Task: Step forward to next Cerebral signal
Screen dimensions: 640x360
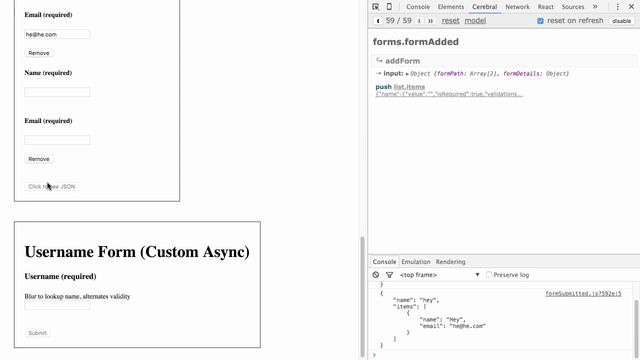Action: pos(419,21)
